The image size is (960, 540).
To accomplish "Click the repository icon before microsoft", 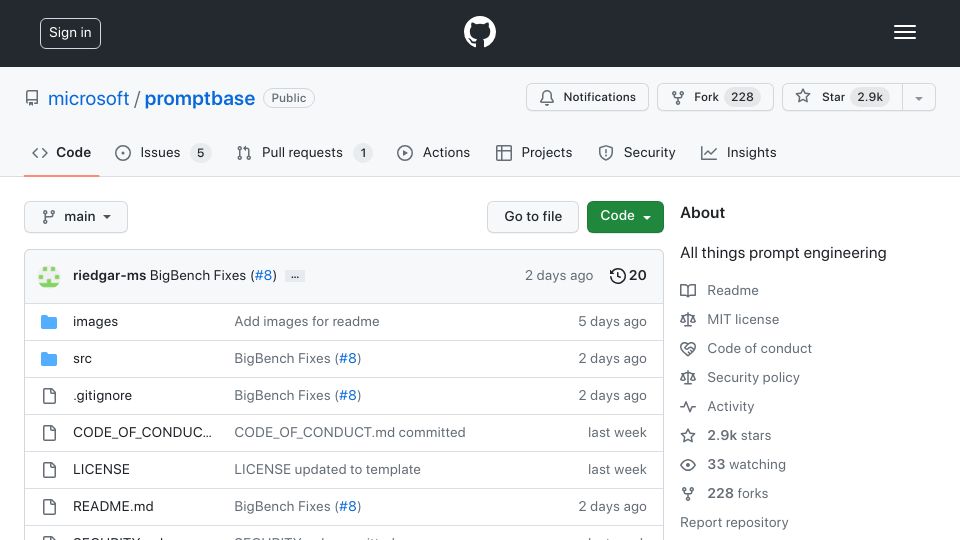I will (x=32, y=98).
